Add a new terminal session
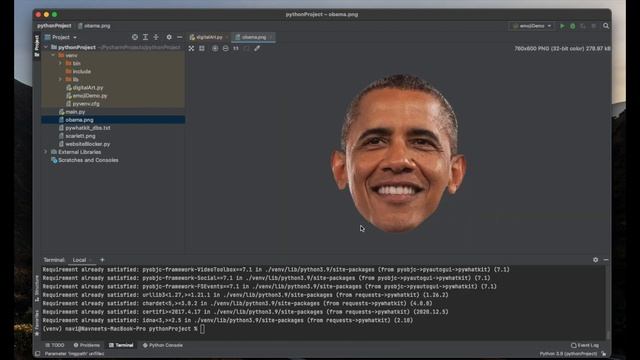This screenshot has width=640, height=360. click(x=102, y=260)
